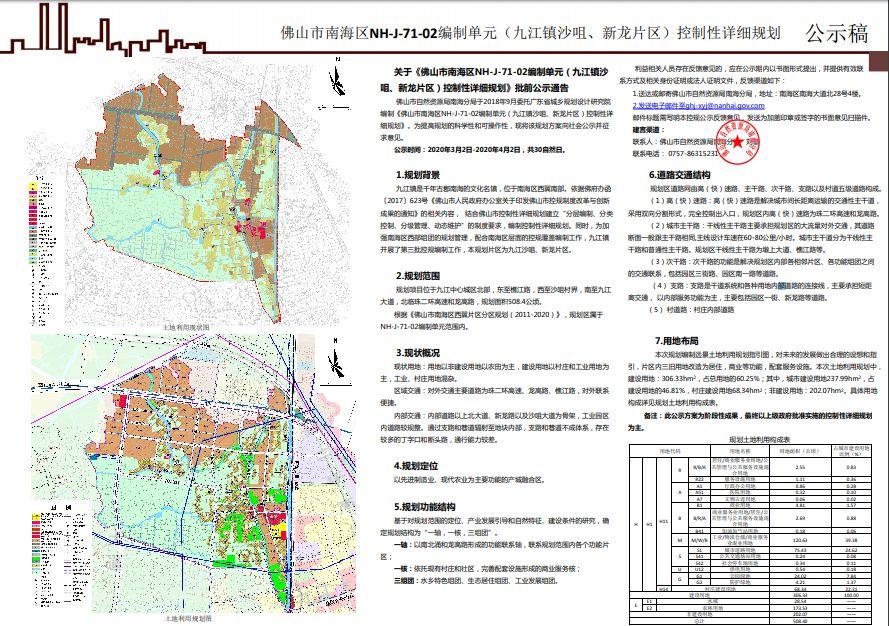The image size is (889, 626).
Task: Select the heading 1.规划背景
Action: (x=417, y=175)
